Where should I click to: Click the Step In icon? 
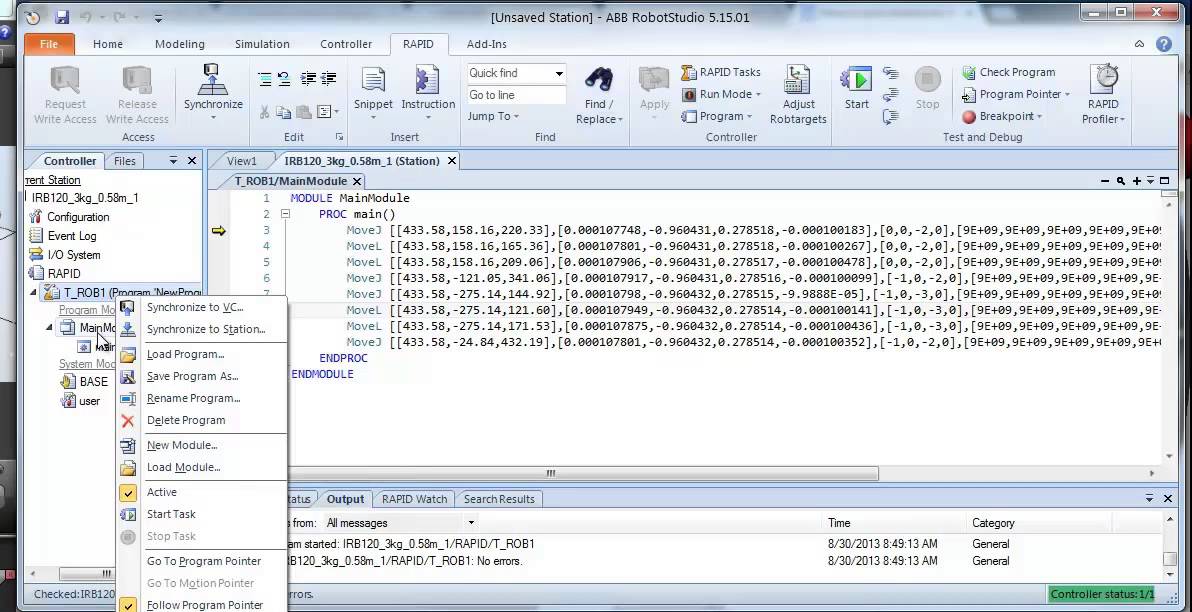[x=891, y=74]
